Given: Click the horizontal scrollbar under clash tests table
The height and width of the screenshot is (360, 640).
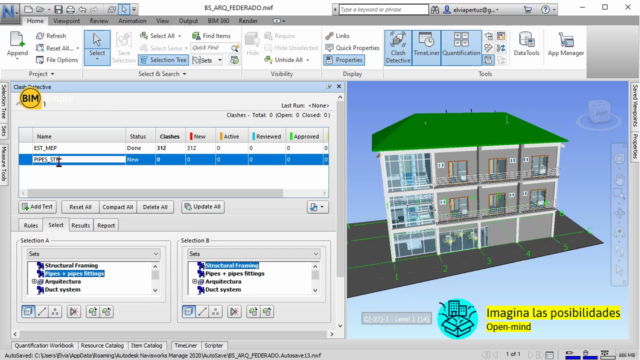Looking at the screenshot, I should (x=155, y=193).
